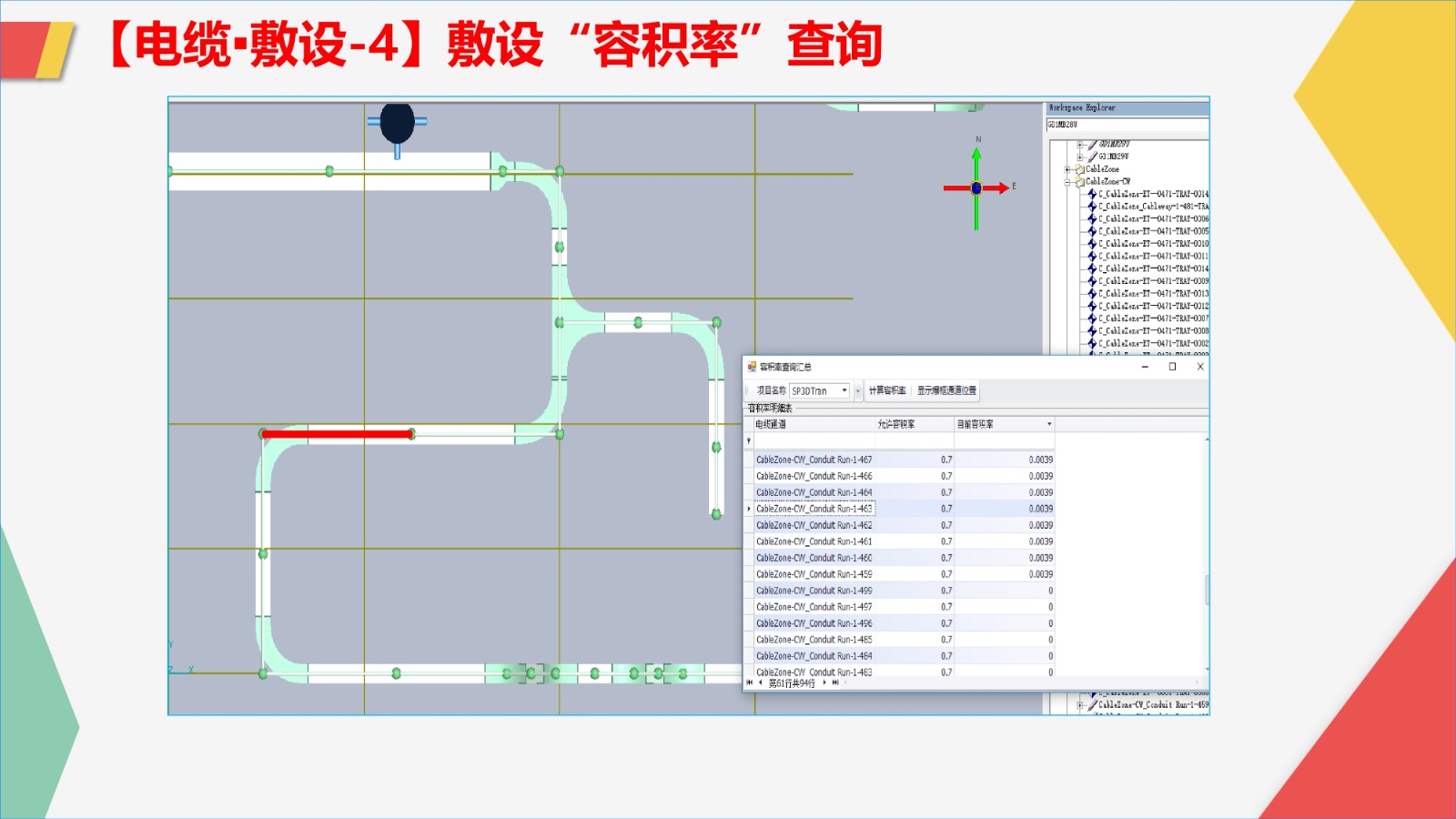Open the 项目名称 SP3DTran dropdown
The image size is (1456, 819).
click(844, 390)
